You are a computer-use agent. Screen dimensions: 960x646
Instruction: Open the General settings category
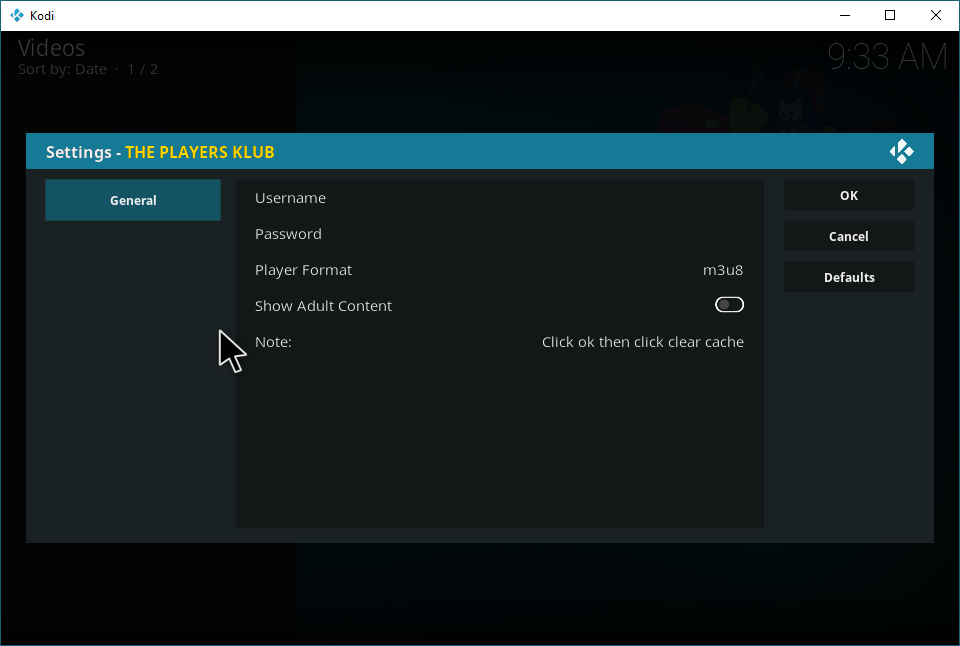click(x=133, y=200)
